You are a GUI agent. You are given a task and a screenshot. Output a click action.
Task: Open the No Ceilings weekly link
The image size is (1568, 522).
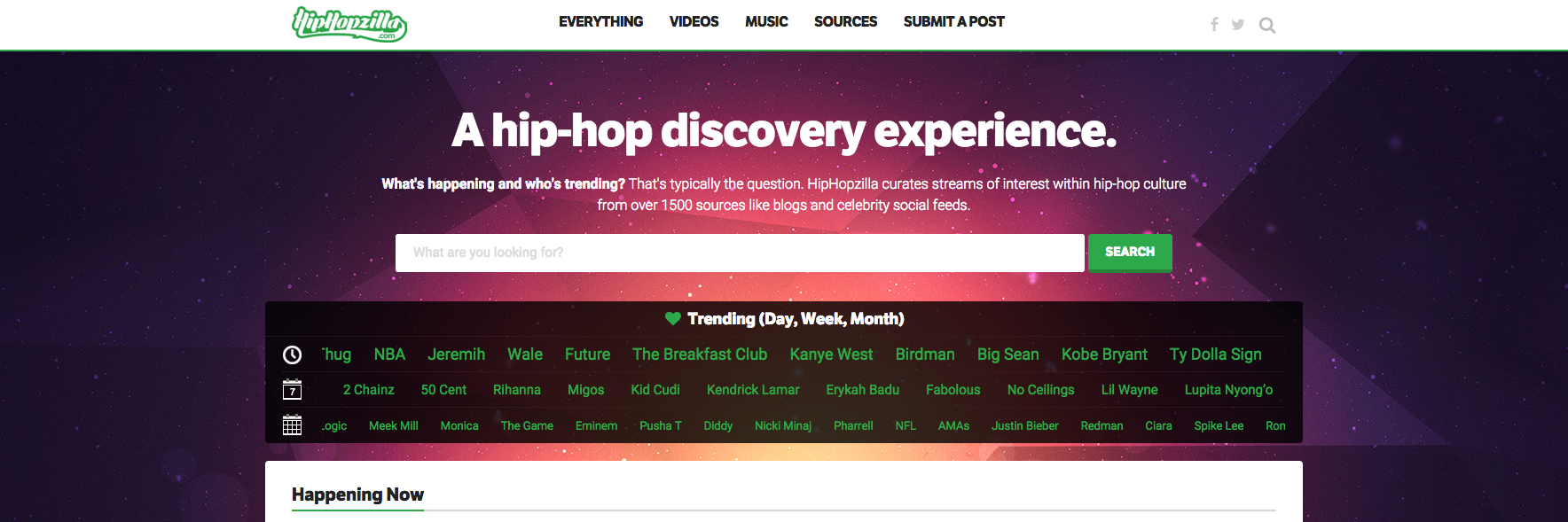pyautogui.click(x=1040, y=390)
